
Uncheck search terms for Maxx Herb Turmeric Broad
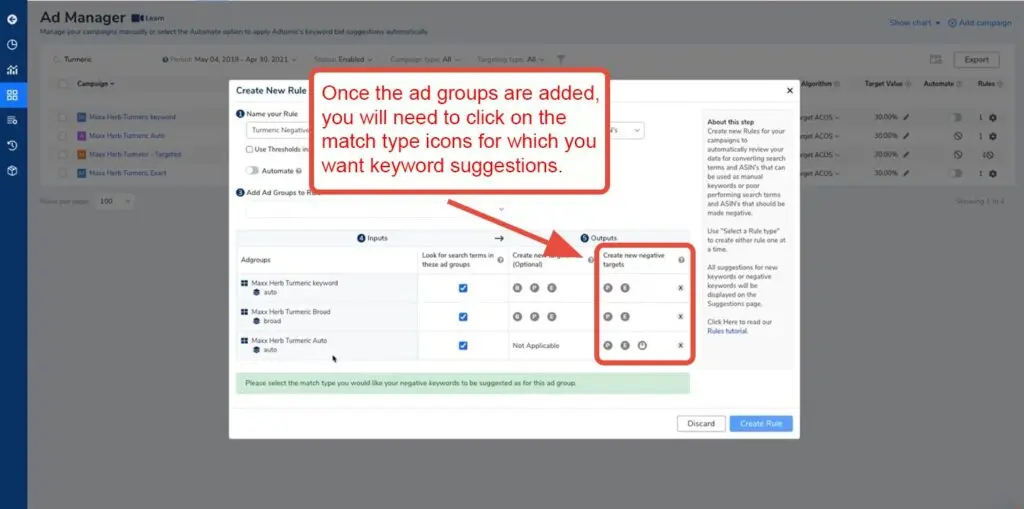click(462, 317)
